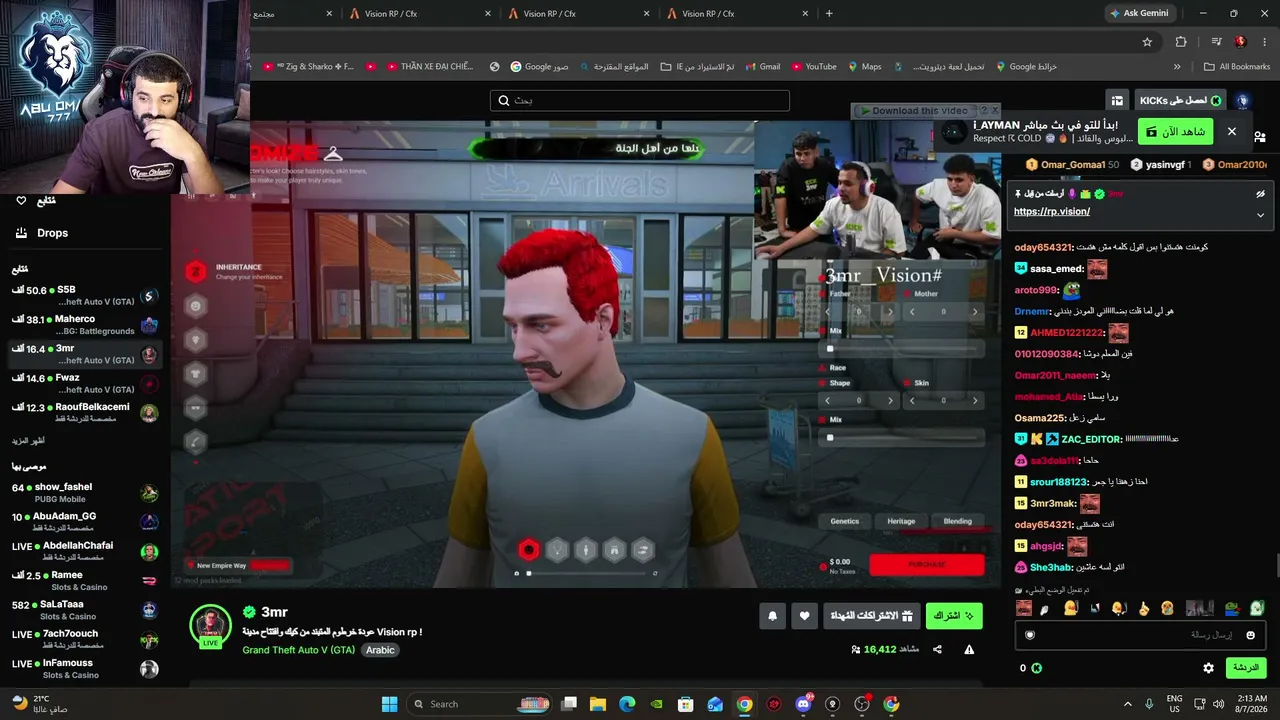Click the green chat send button

(1245, 668)
